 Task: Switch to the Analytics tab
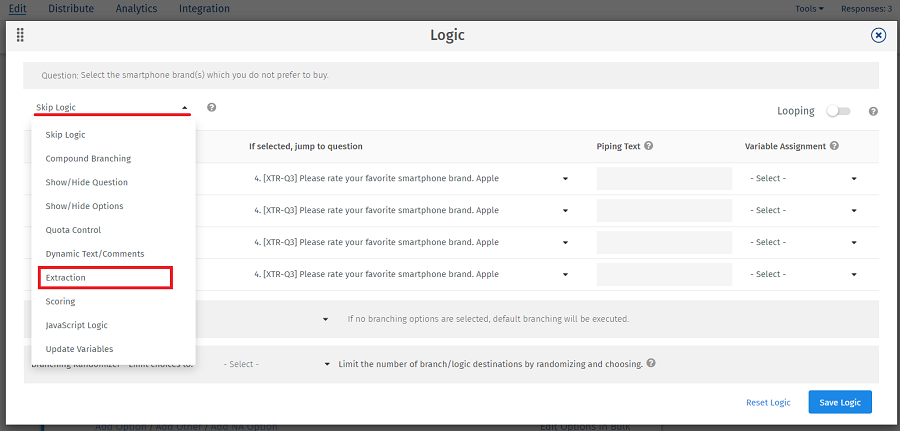136,9
